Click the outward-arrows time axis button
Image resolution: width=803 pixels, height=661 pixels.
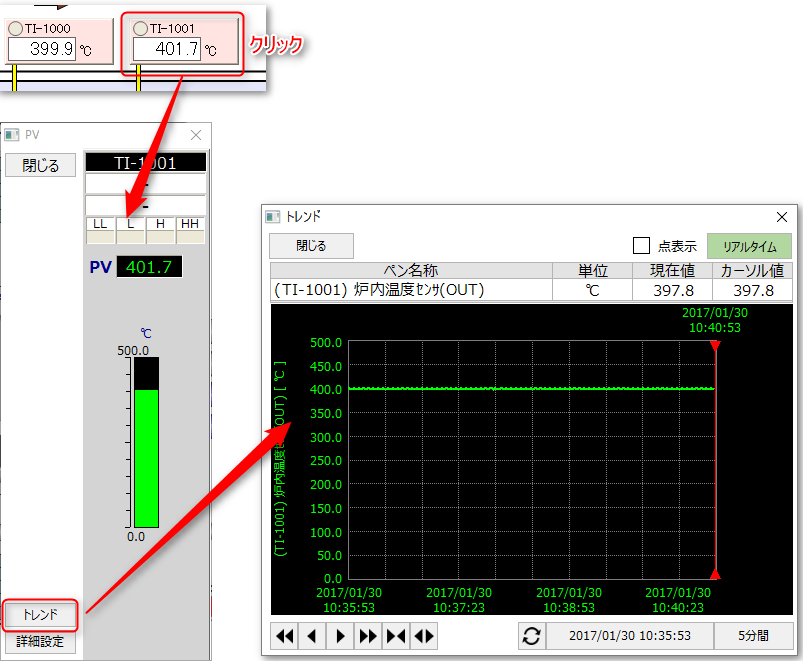click(424, 636)
